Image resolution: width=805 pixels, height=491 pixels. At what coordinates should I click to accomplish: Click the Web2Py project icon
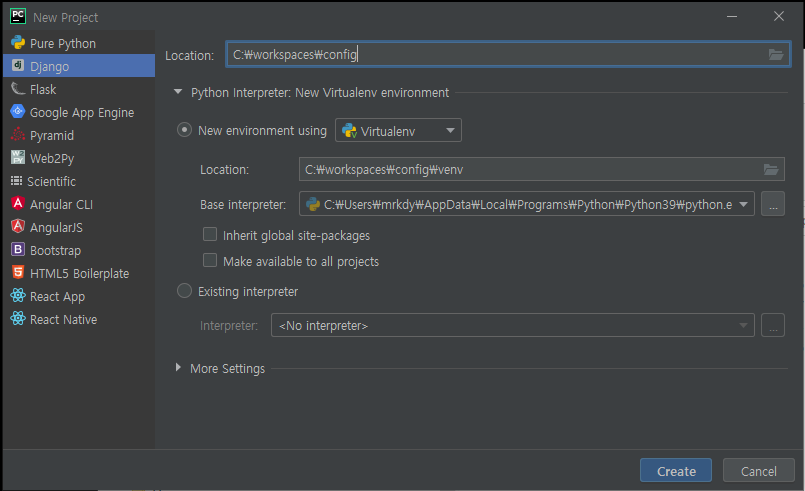18,158
